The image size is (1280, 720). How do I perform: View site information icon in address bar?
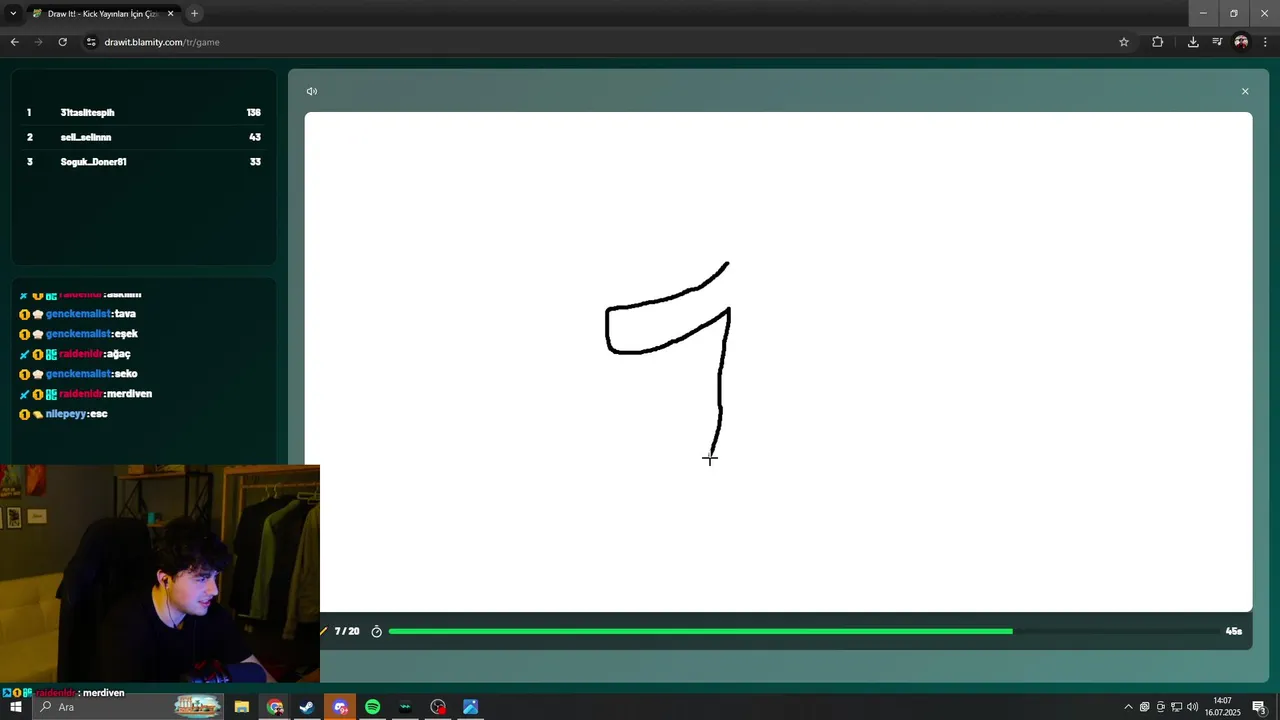[91, 42]
